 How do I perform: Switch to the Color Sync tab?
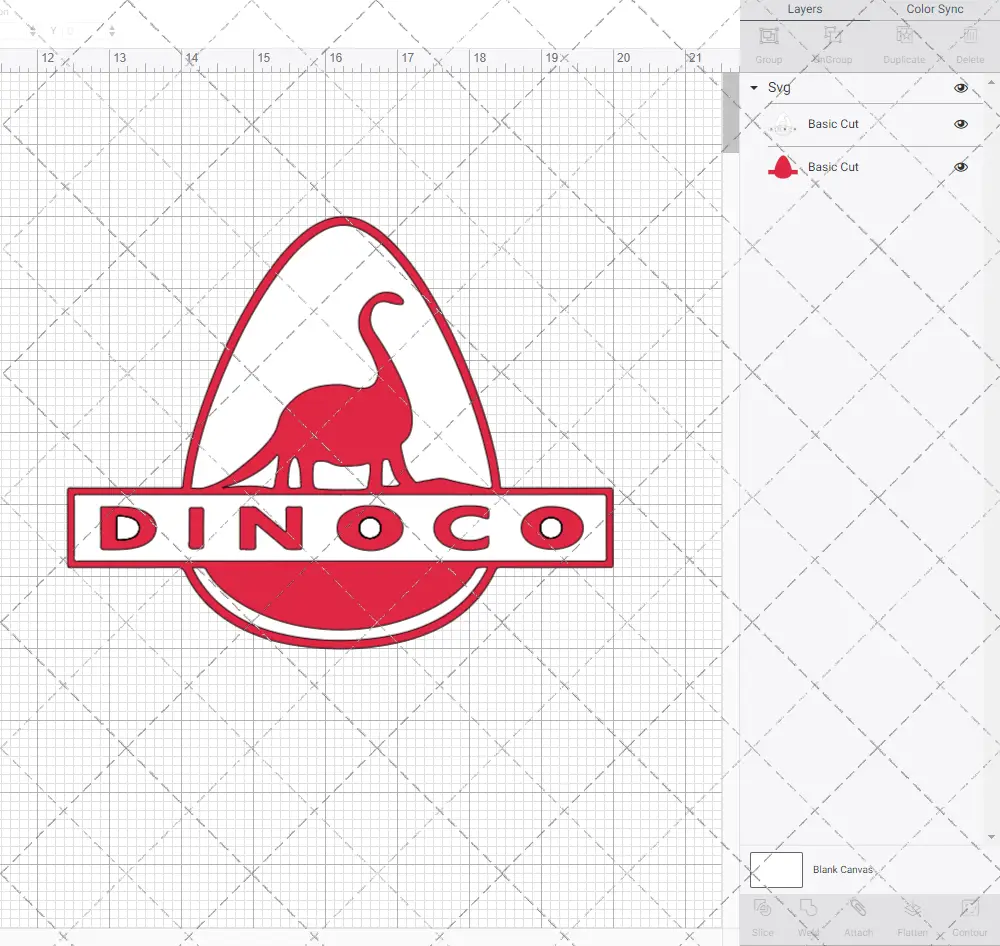pyautogui.click(x=934, y=9)
